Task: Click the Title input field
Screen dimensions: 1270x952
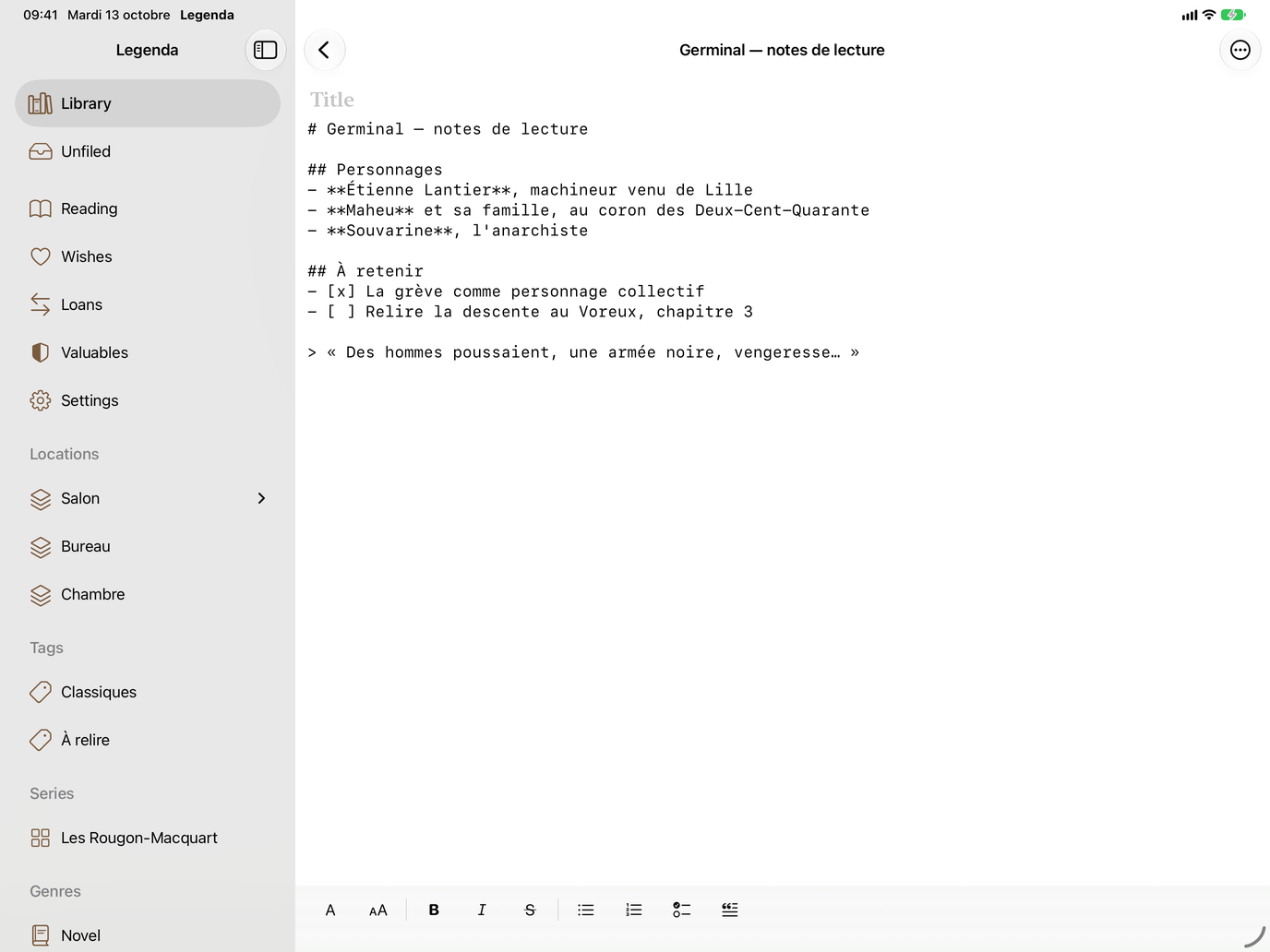Action: (x=783, y=100)
